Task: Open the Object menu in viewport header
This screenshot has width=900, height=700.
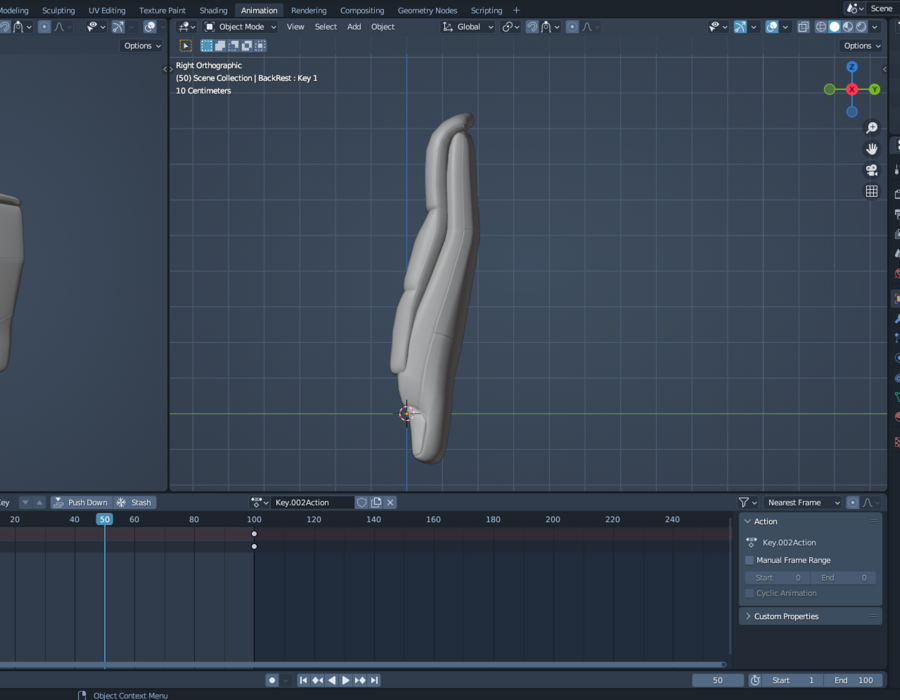Action: click(382, 26)
